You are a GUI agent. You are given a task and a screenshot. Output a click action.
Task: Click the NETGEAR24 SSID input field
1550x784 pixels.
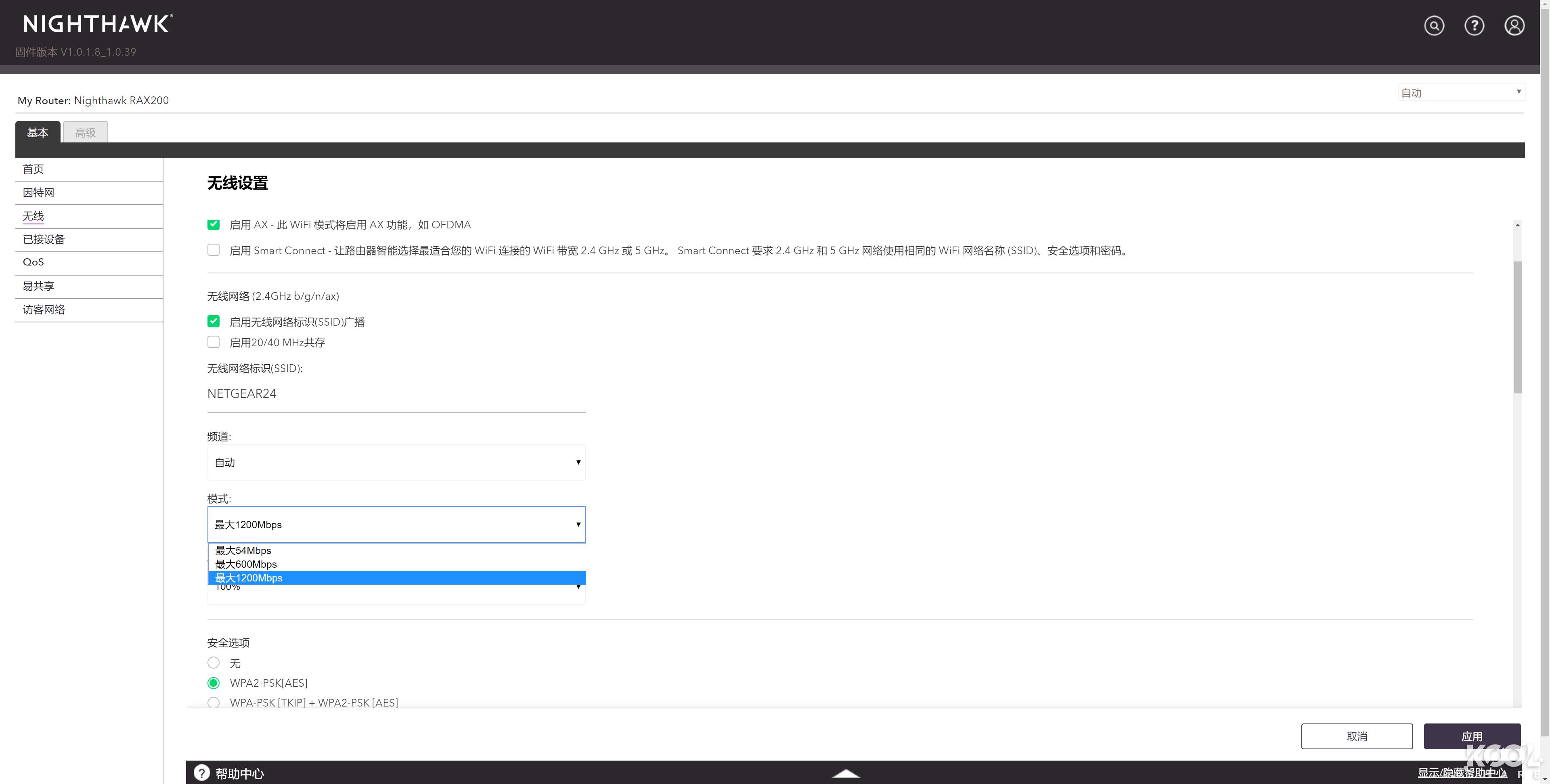(x=396, y=393)
